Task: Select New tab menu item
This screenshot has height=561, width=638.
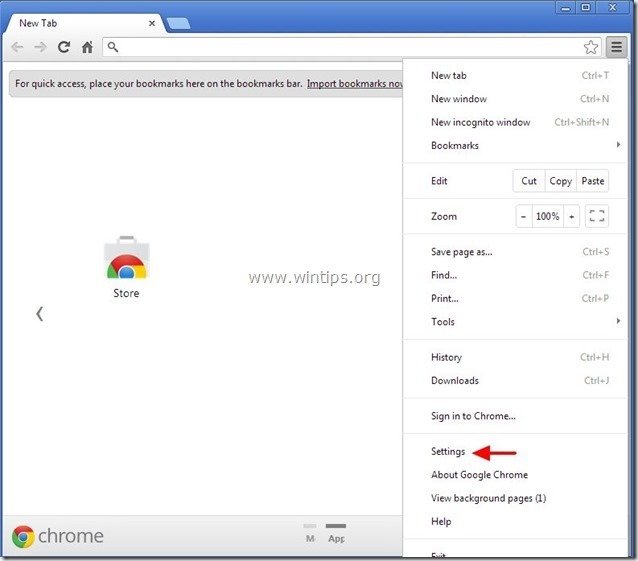Action: click(x=515, y=76)
